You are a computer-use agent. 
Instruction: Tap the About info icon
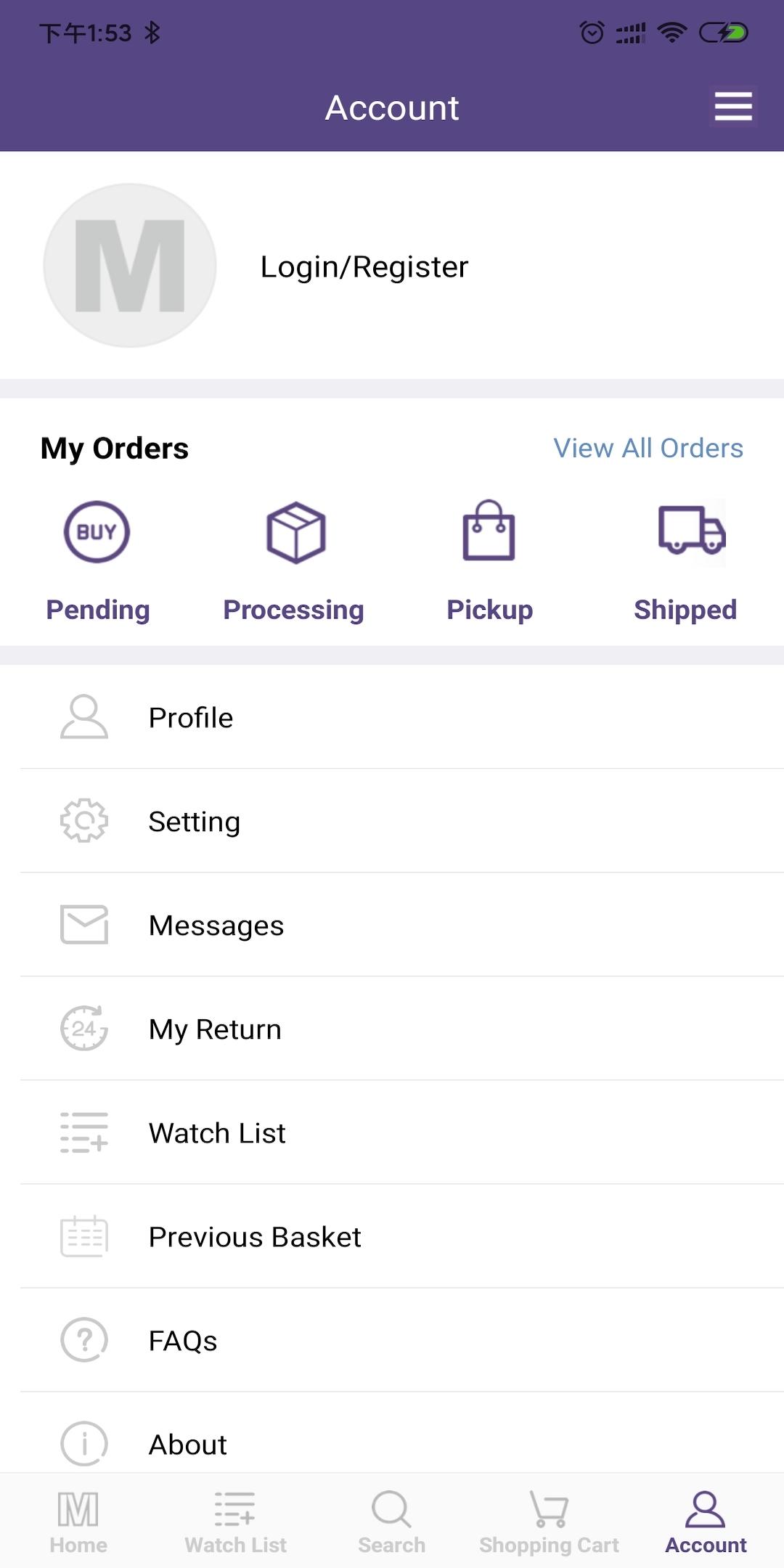pyautogui.click(x=84, y=1443)
